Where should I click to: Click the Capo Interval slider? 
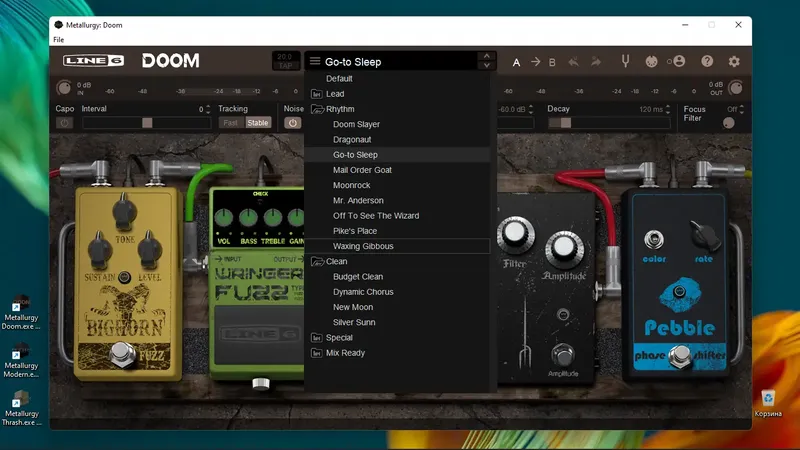(146, 123)
